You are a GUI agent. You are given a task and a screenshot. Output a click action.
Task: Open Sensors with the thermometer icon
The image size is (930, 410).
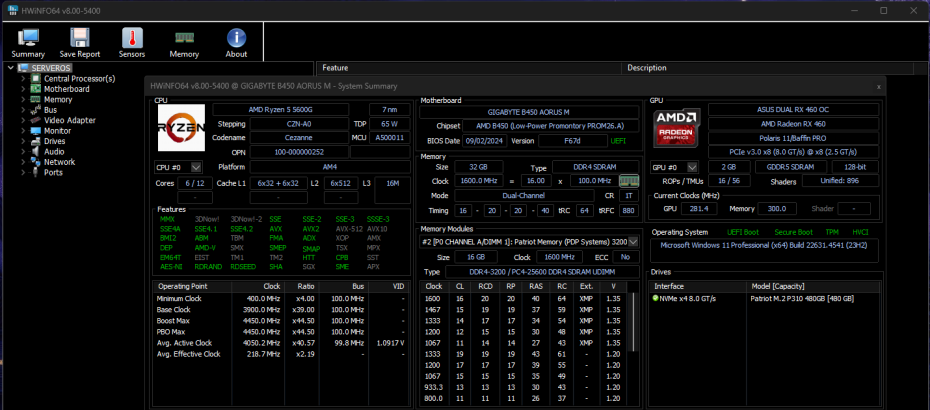[x=132, y=40]
